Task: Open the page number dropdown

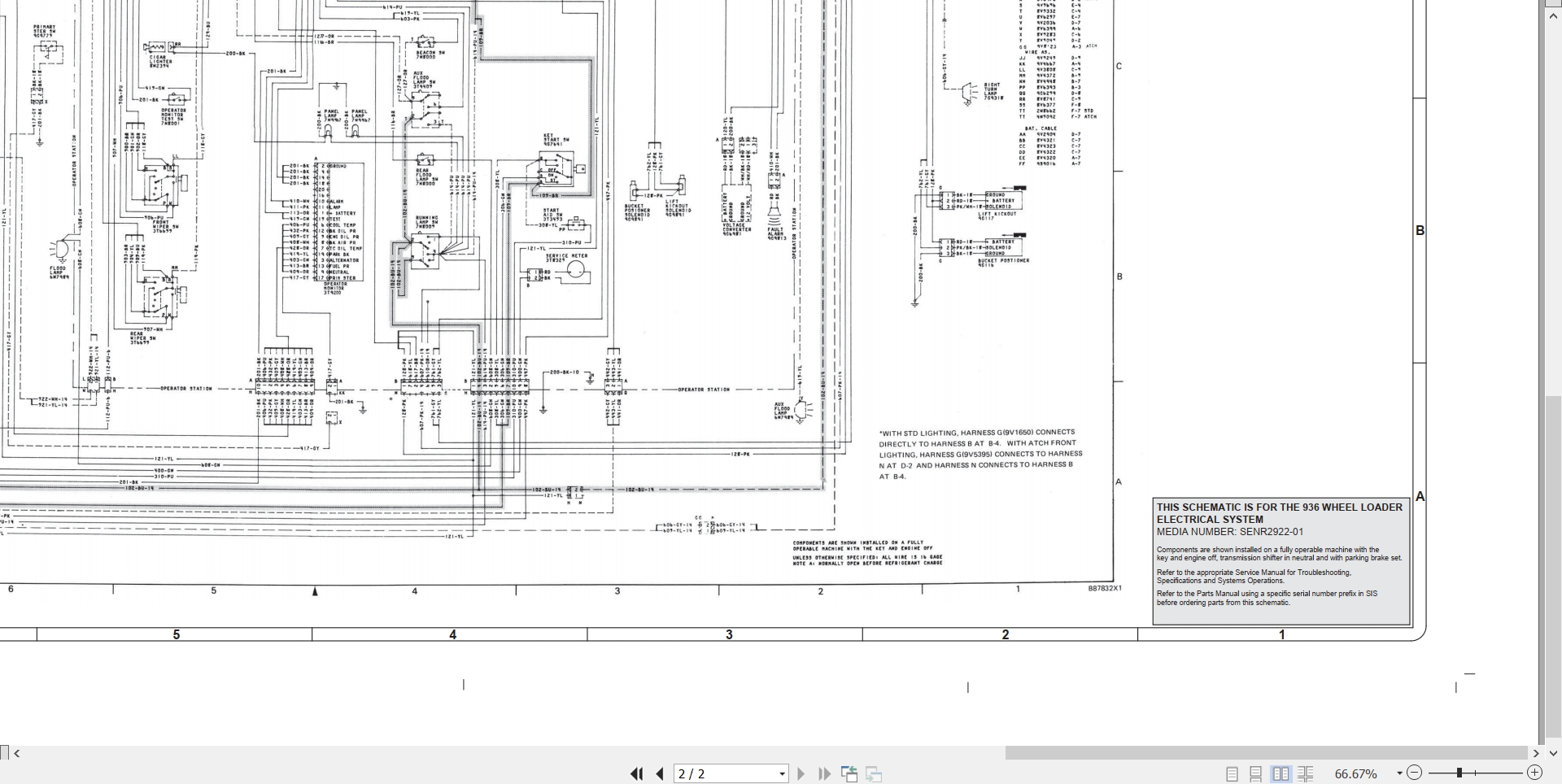Action: pos(783,773)
